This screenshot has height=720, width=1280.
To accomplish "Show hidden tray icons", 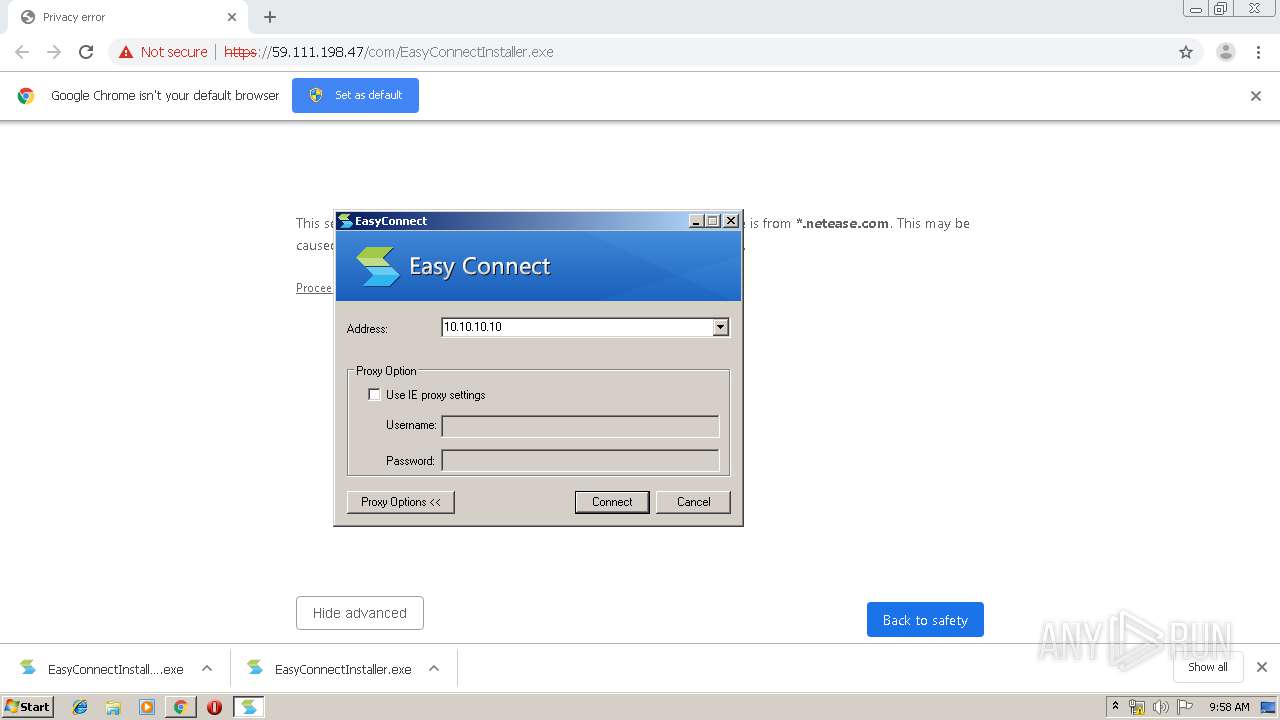I will click(x=1115, y=706).
